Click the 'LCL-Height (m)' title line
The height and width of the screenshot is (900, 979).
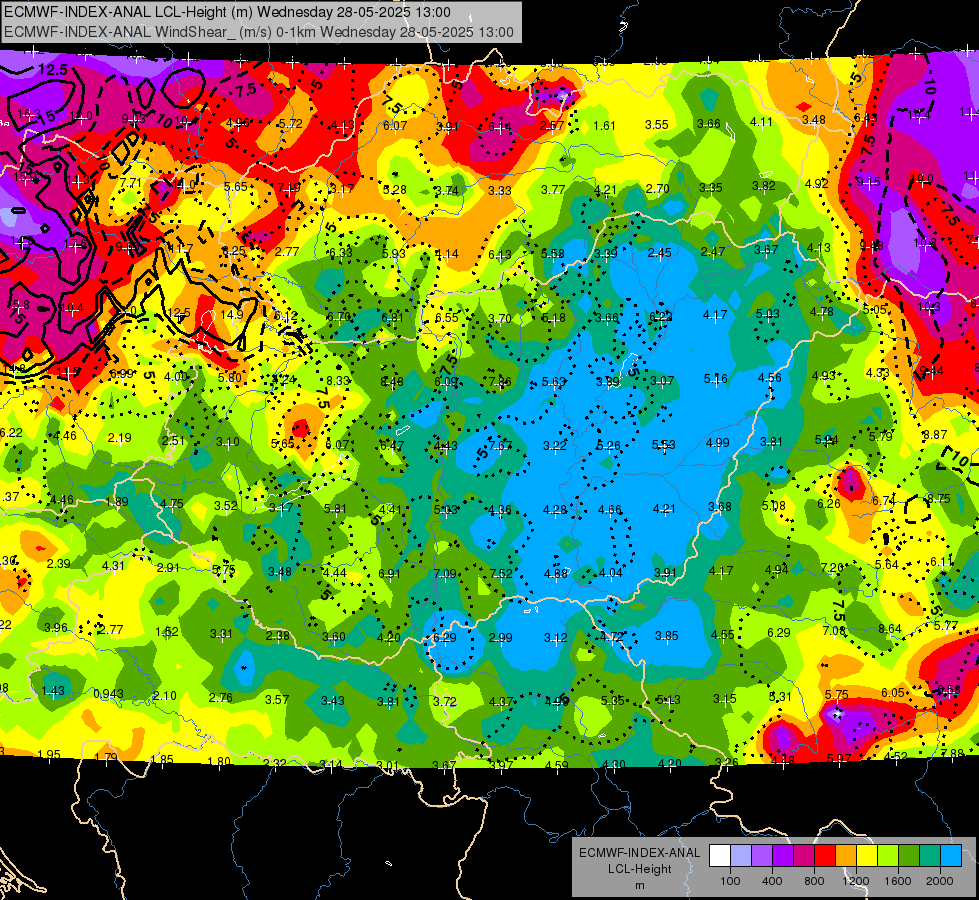click(x=227, y=12)
